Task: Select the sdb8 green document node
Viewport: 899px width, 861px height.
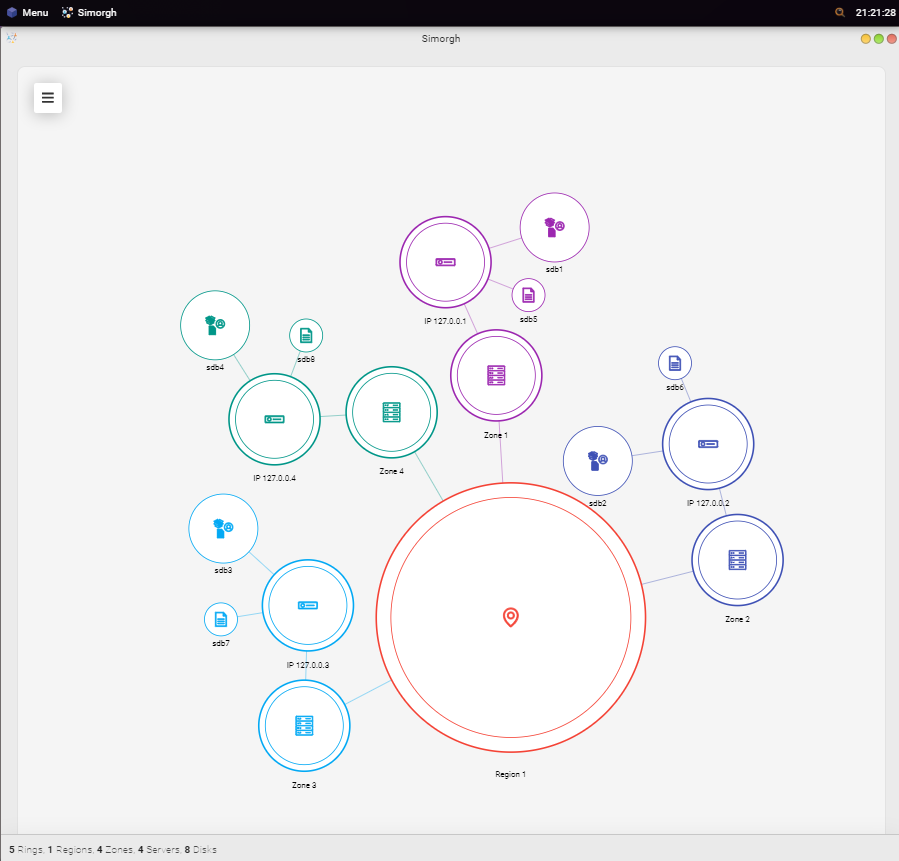Action: 306,336
